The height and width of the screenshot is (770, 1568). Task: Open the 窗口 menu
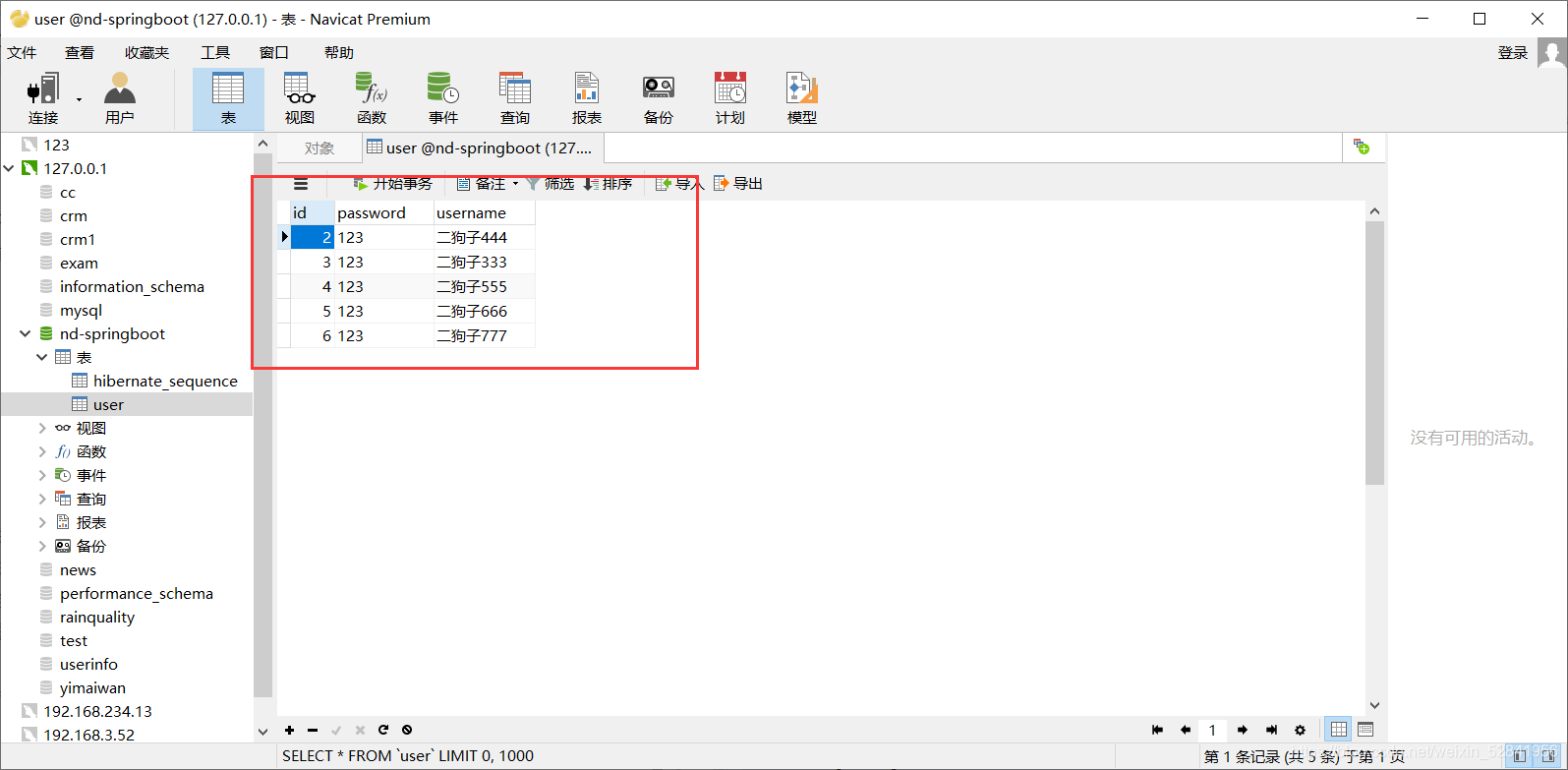[x=274, y=52]
